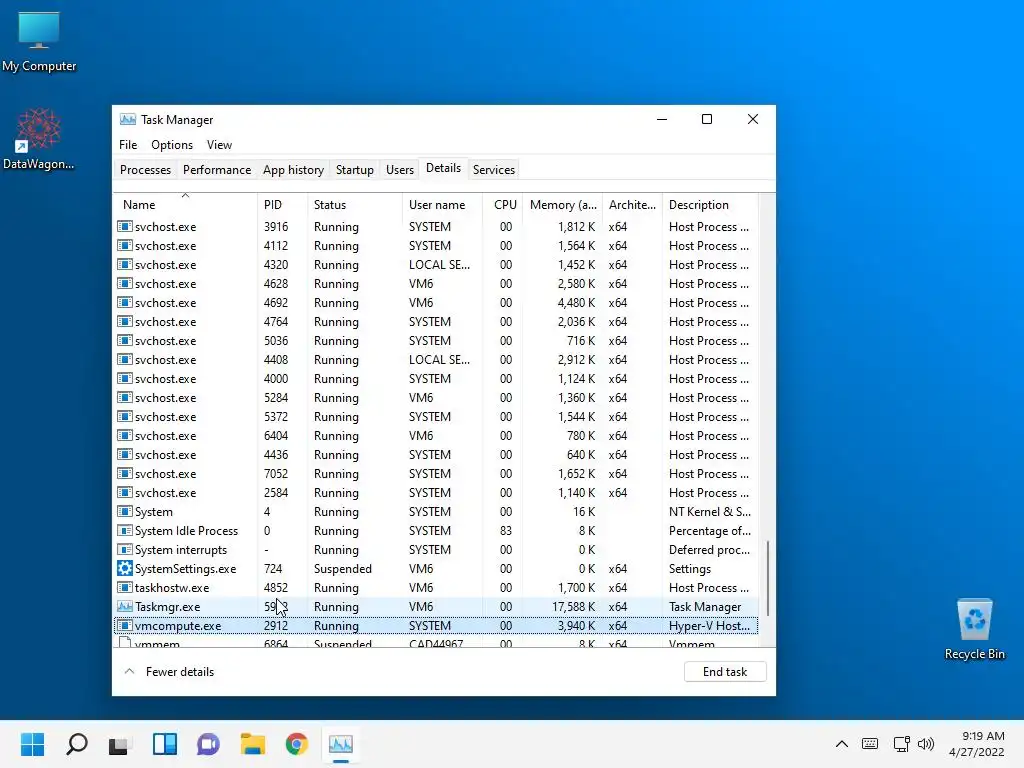1024x768 pixels.
Task: Maximize the Task Manager window
Action: 707,119
